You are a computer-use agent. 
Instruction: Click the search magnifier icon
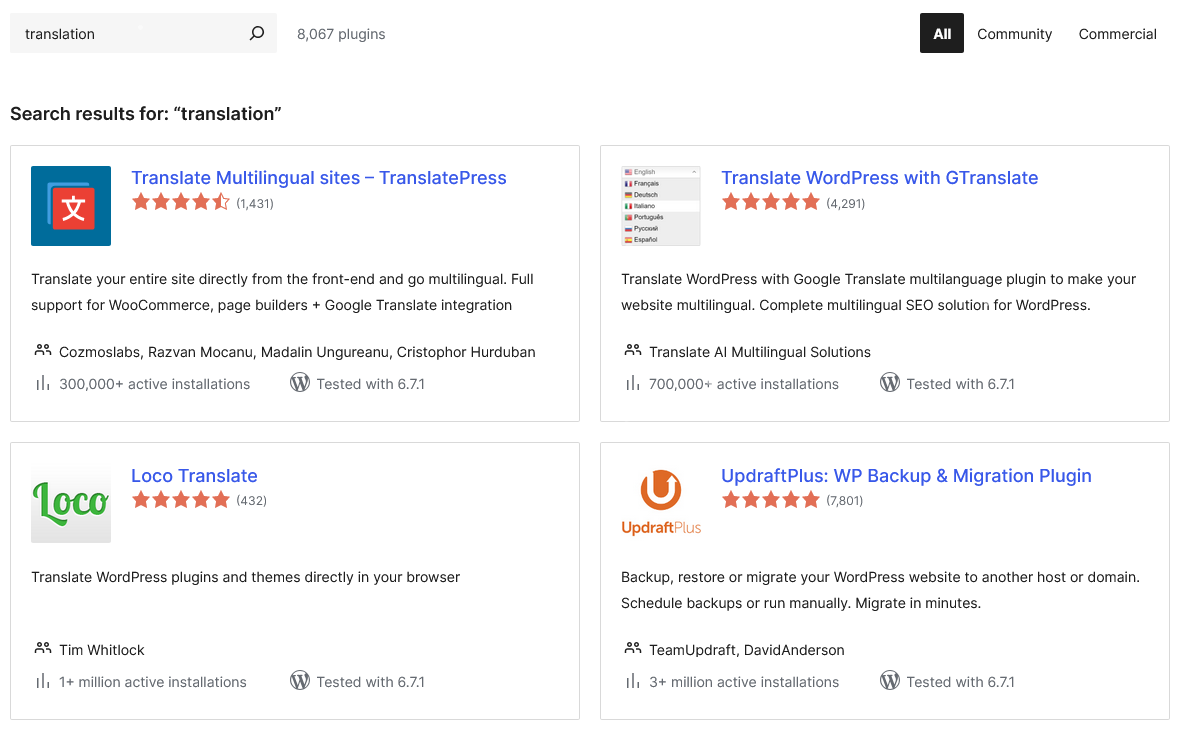click(x=257, y=33)
